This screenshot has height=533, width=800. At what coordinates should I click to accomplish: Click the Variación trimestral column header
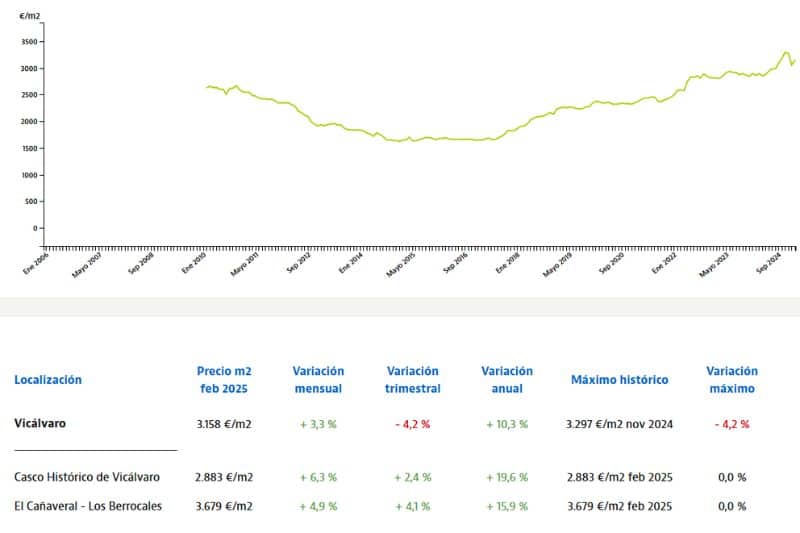[413, 380]
